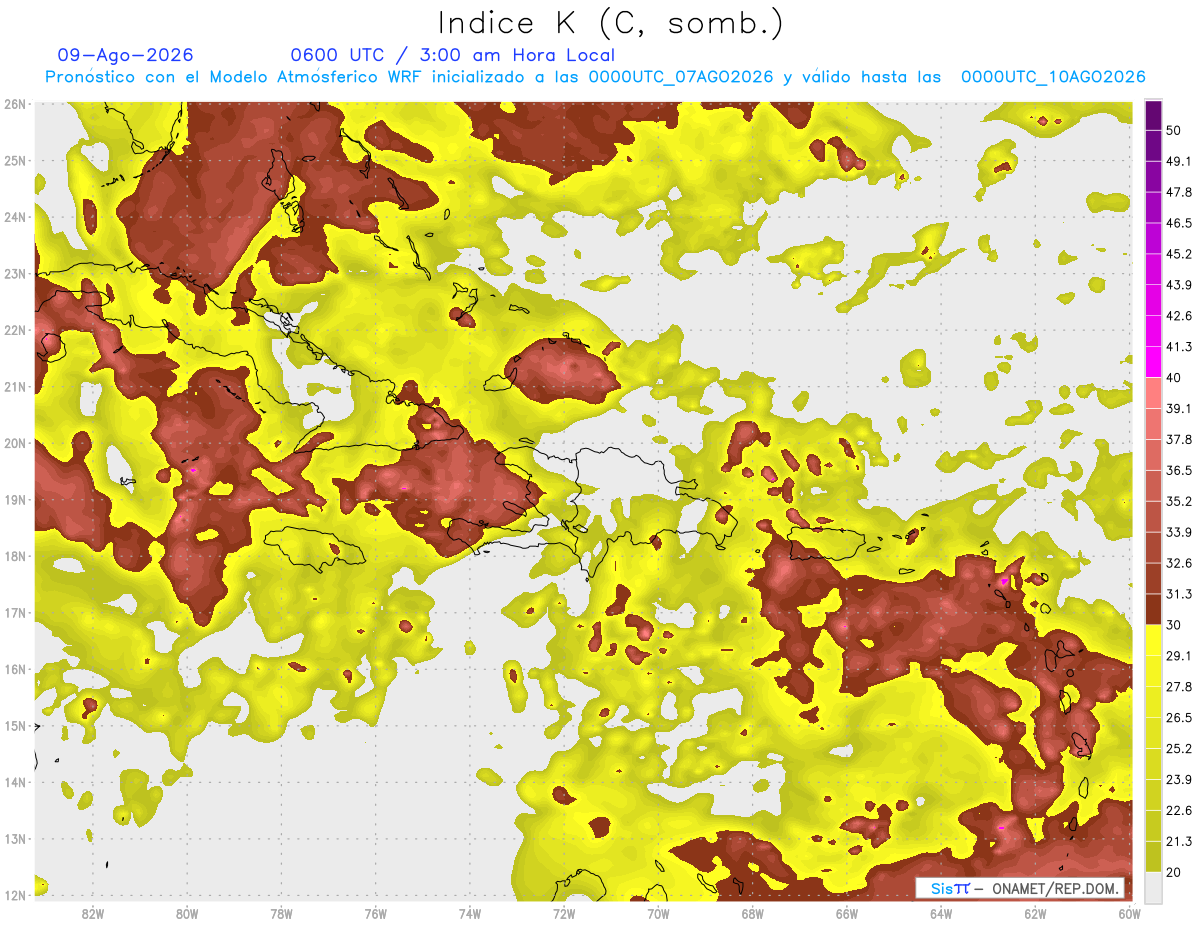Image resolution: width=1200 pixels, height=927 pixels.
Task: Click the color bar value '35.2'
Action: 1178,501
